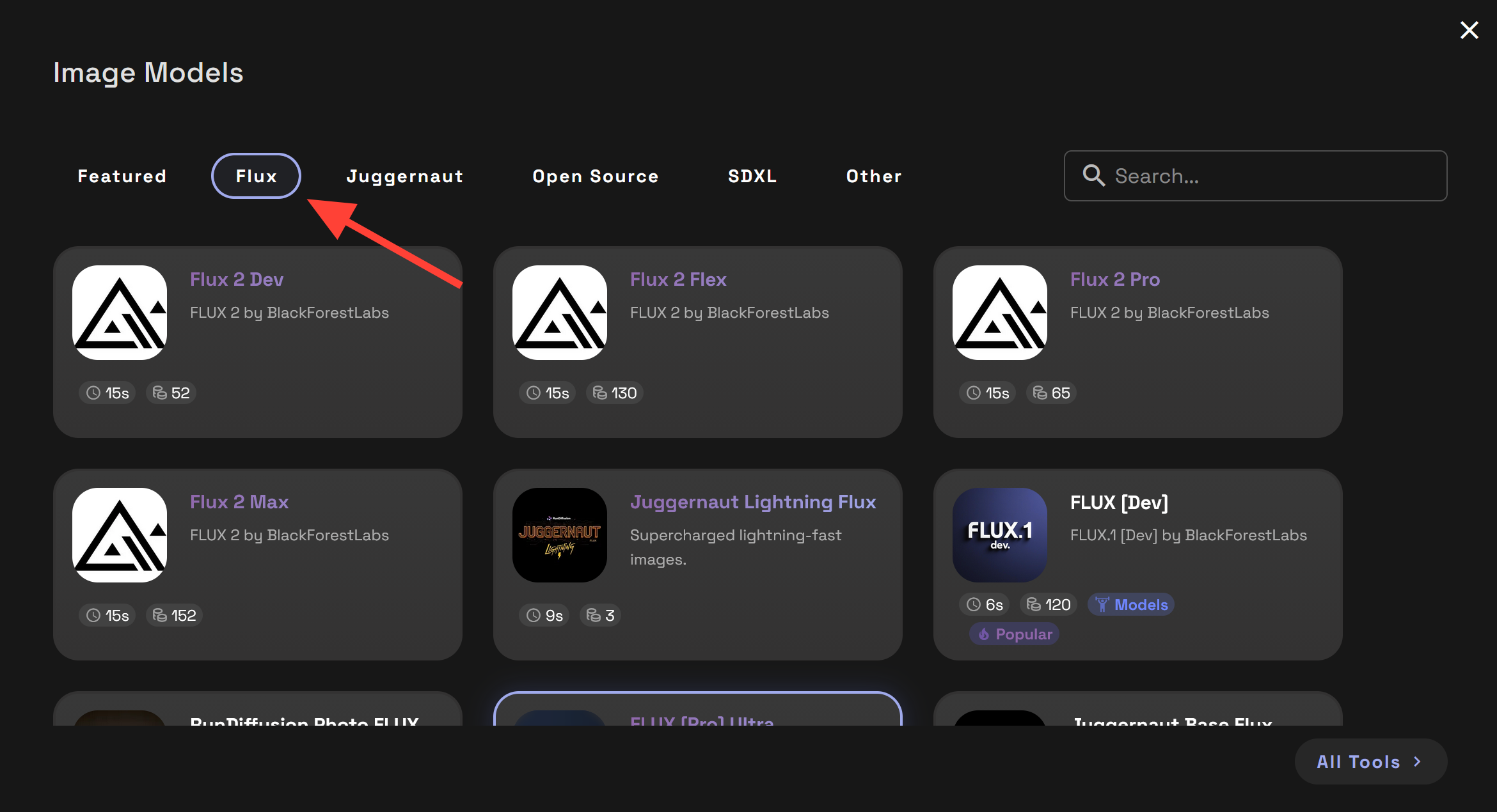This screenshot has width=1497, height=812.
Task: Select the Flux category tab
Action: pos(256,176)
